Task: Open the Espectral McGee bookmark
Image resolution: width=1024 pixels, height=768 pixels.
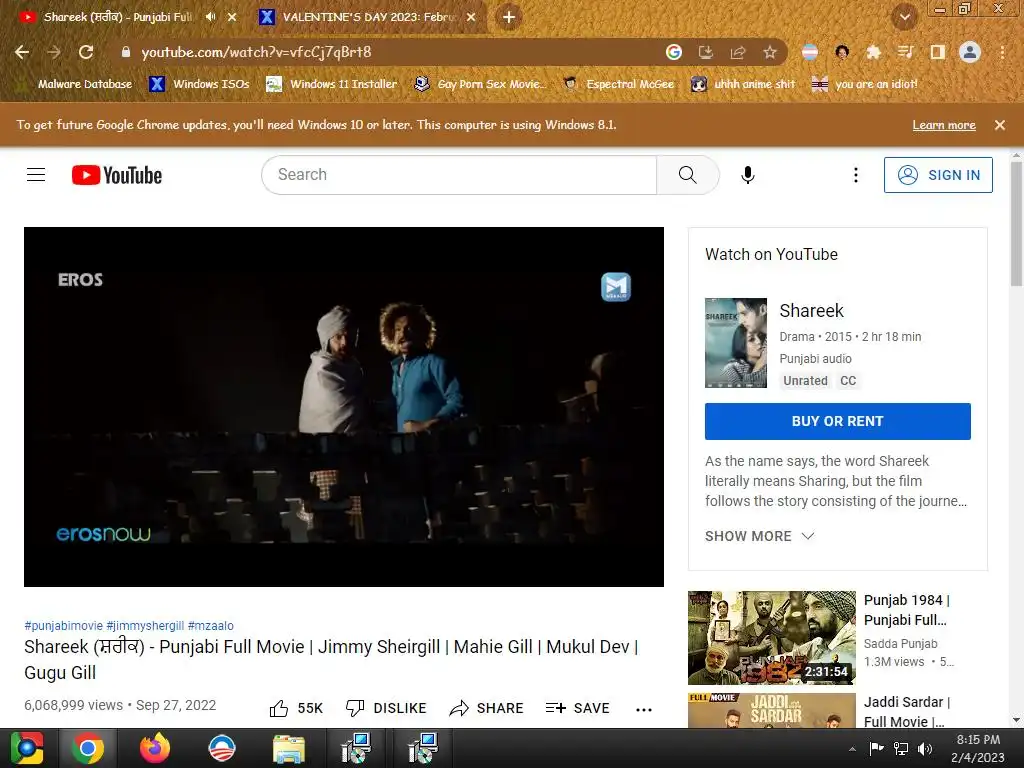Action: [618, 84]
